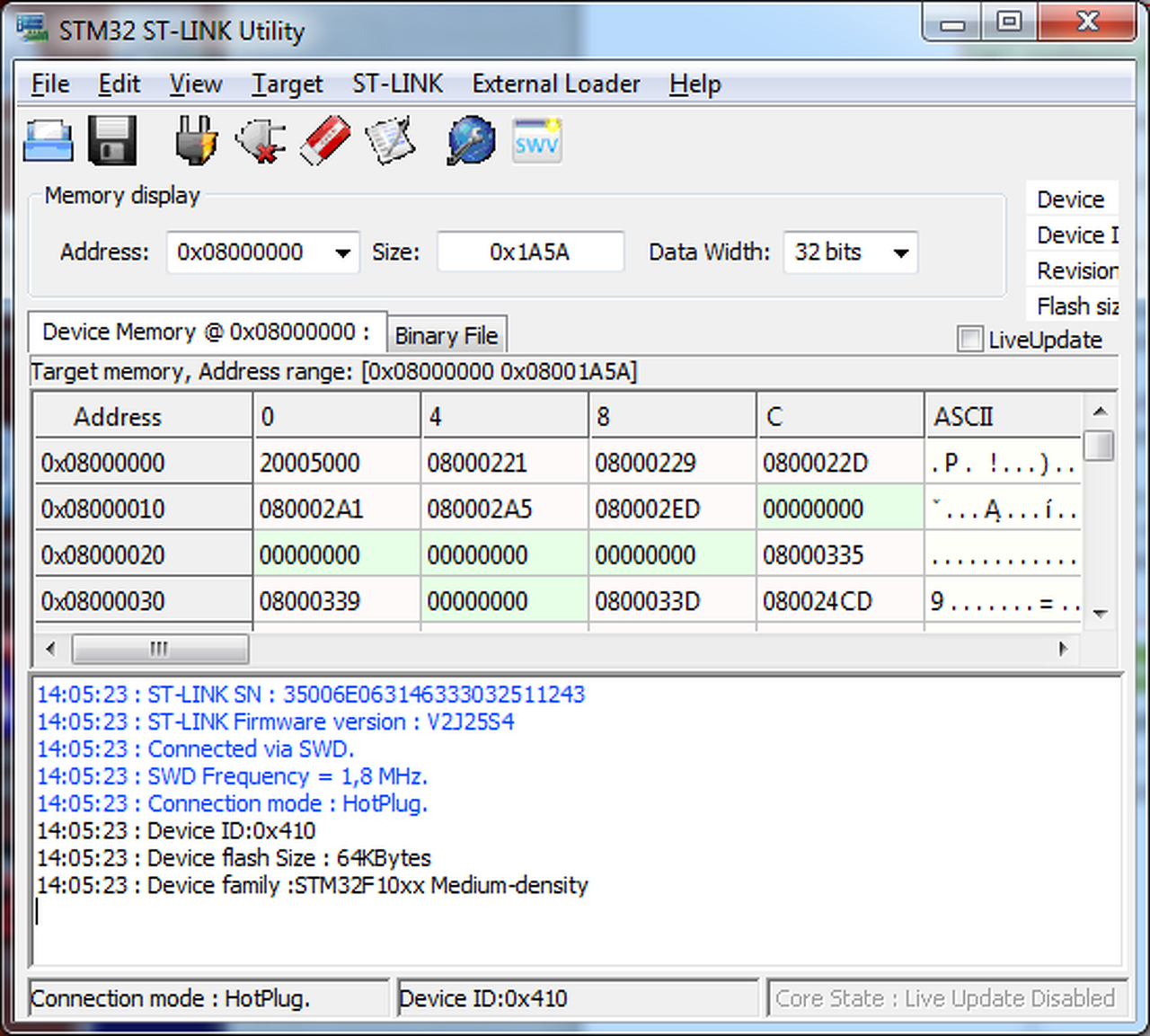Screen dimensions: 1150x1036
Task: Minimize the ST-LINK Utility window
Action: [953, 23]
